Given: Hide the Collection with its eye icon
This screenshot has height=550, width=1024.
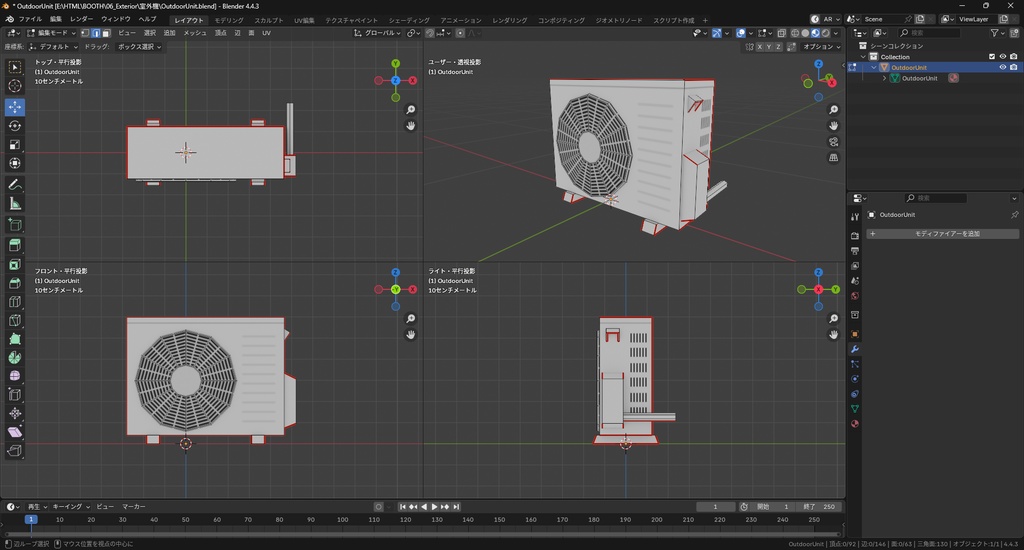Looking at the screenshot, I should (1003, 57).
